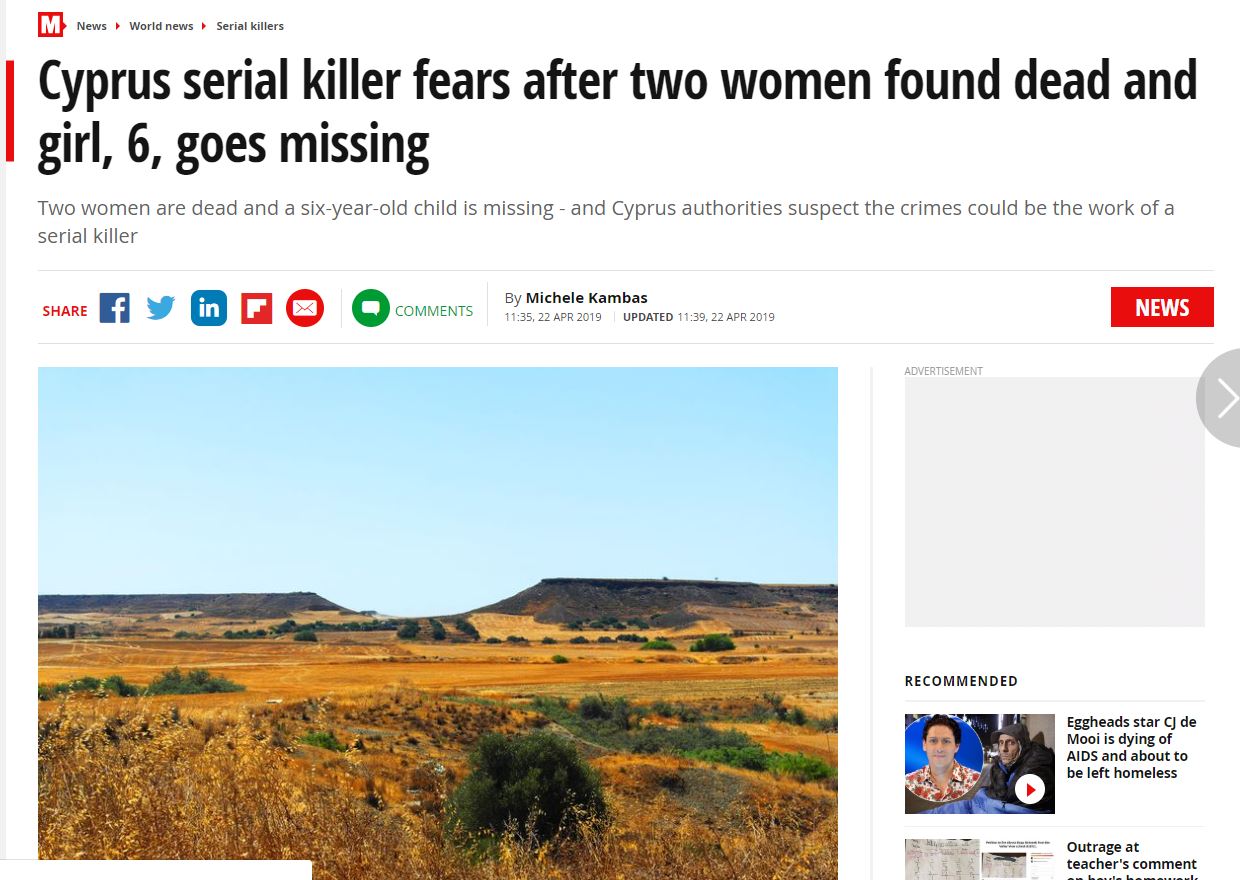Share article by email icon
Image resolution: width=1240 pixels, height=880 pixels.
pyautogui.click(x=305, y=308)
